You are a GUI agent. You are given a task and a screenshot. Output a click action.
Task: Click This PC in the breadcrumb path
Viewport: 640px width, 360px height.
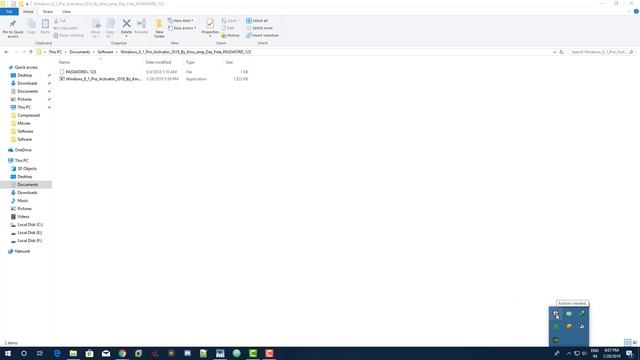click(x=55, y=52)
